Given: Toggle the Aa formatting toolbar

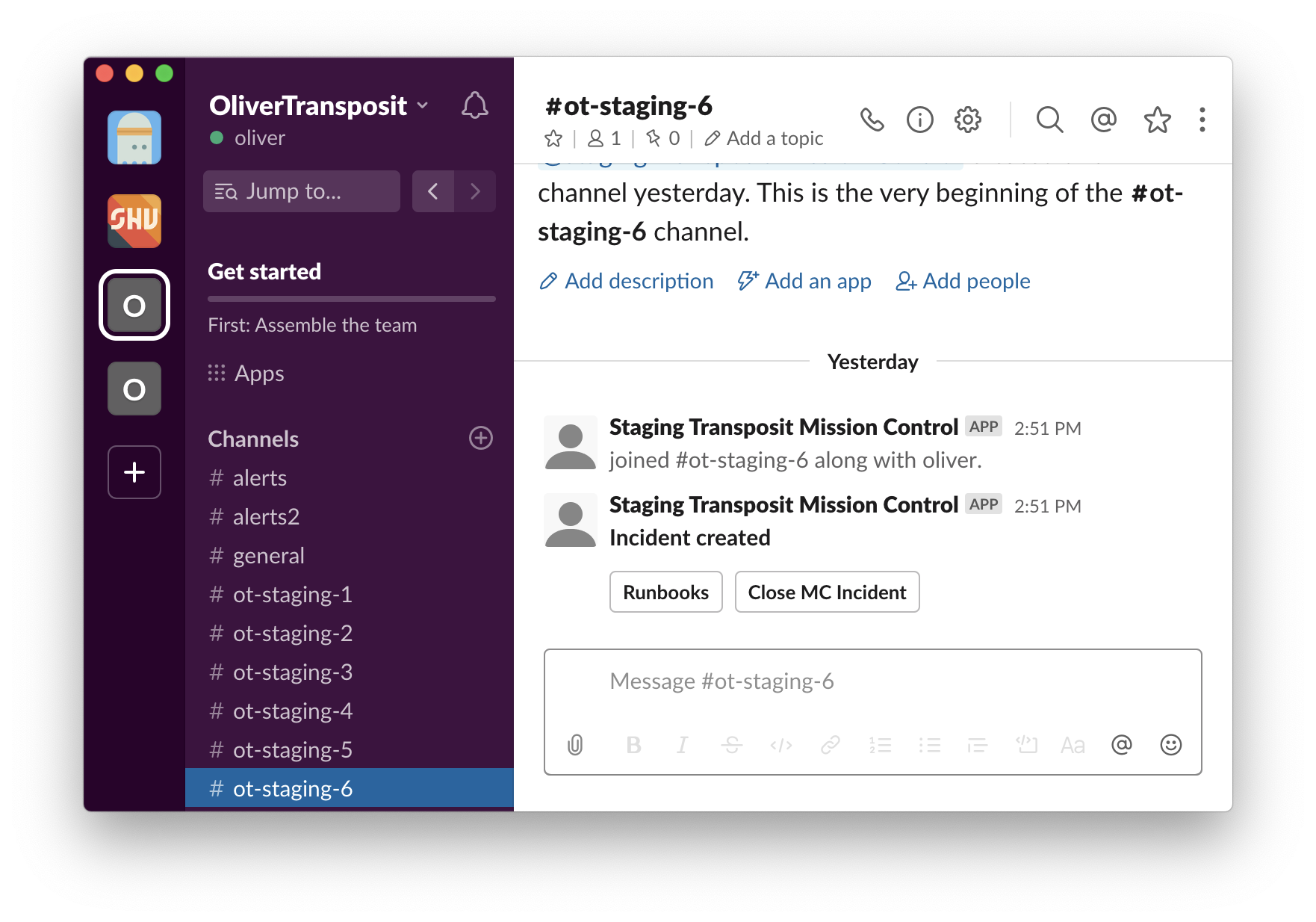Looking at the screenshot, I should pyautogui.click(x=1073, y=745).
